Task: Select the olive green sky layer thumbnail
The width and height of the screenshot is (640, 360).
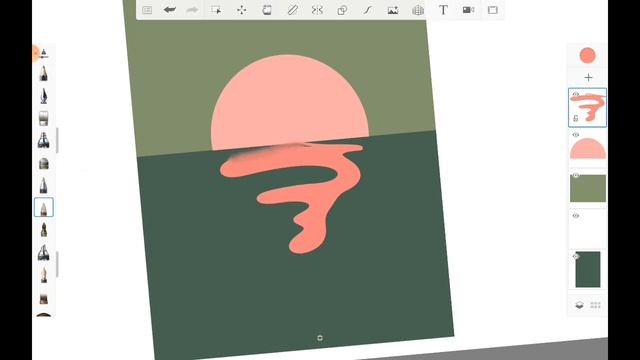Action: [x=588, y=188]
